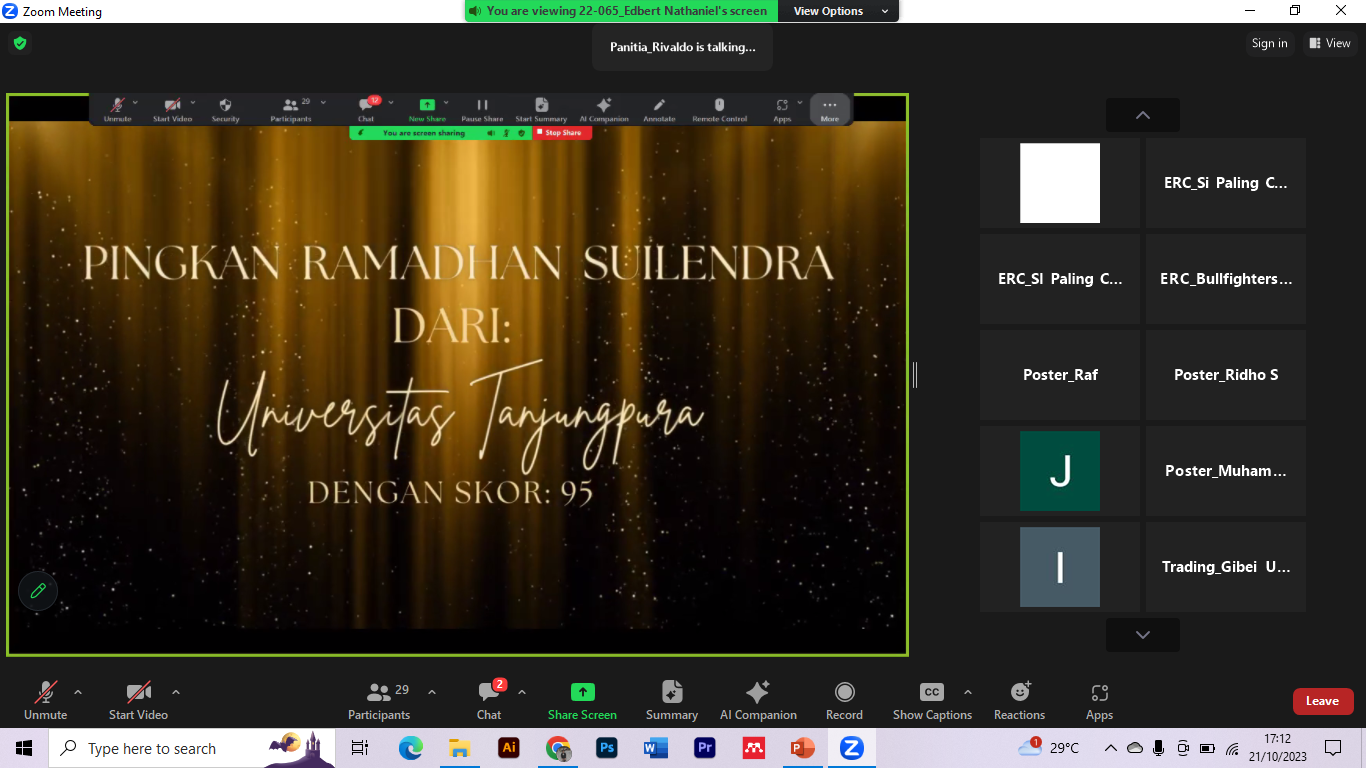
Task: Open the View layout menu
Action: 1330,43
